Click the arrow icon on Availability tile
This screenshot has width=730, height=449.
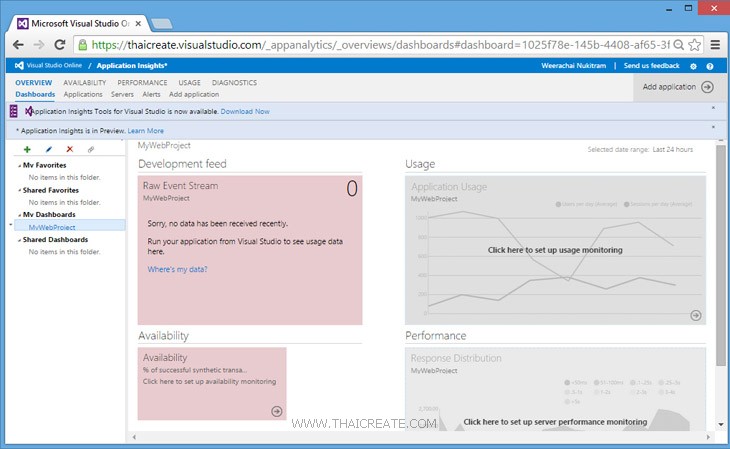click(277, 411)
